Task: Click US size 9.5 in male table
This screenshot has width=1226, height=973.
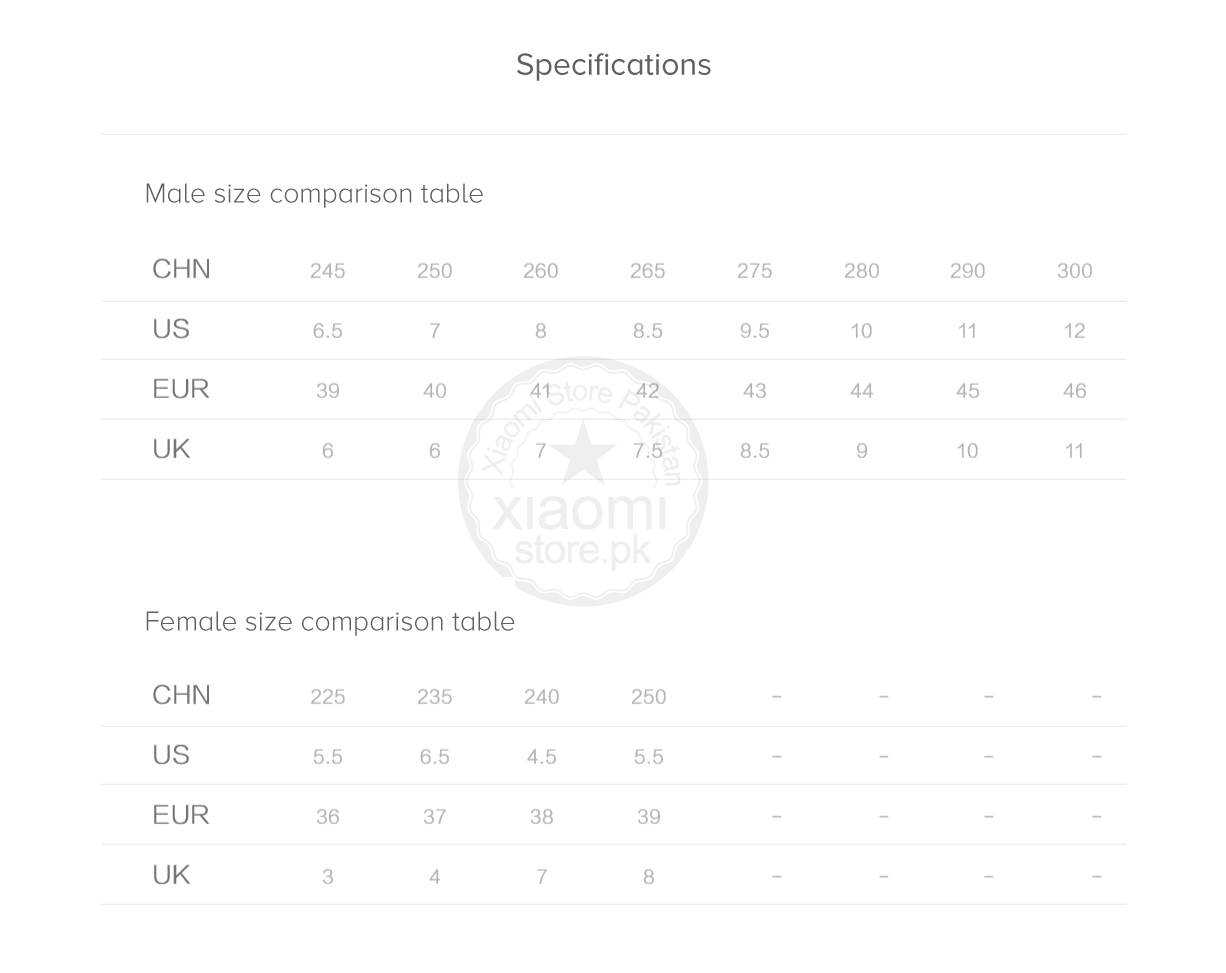Action: 754,331
